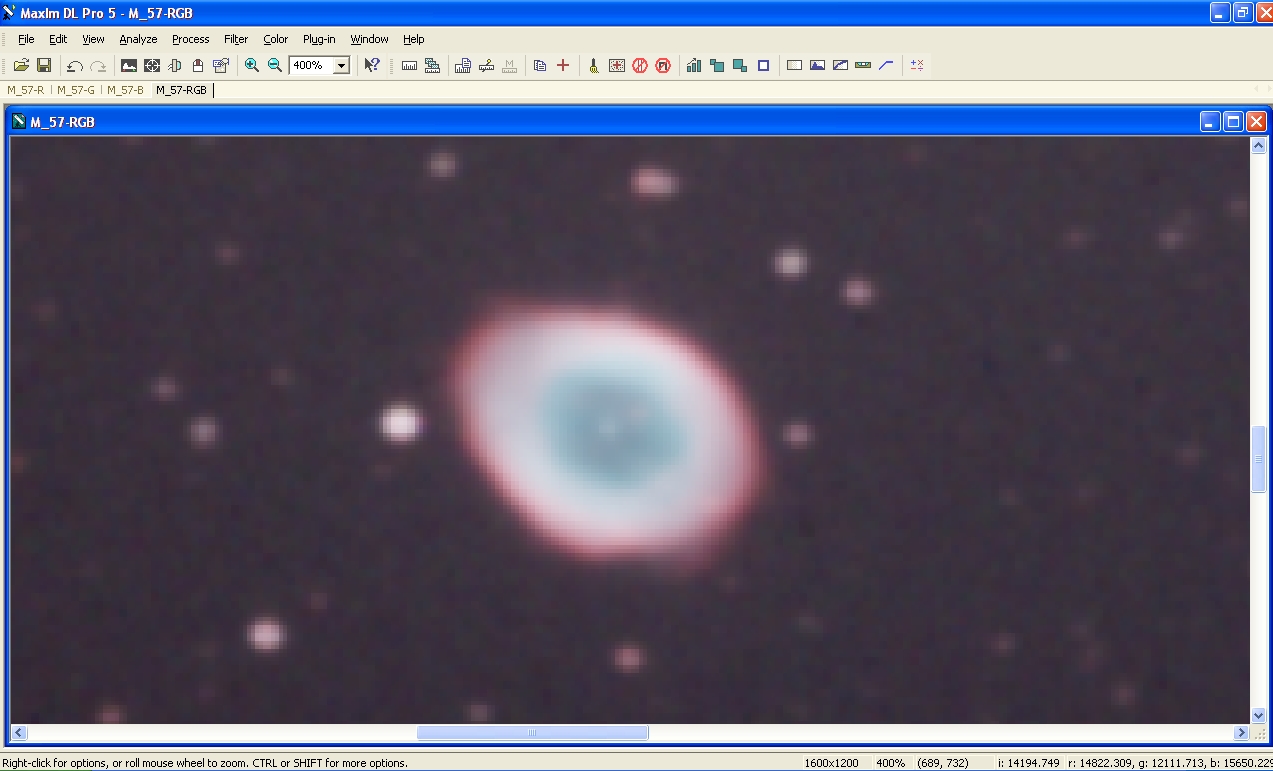Switch to the M_57-B image tab
Screen dimensions: 1273x771
[x=126, y=90]
